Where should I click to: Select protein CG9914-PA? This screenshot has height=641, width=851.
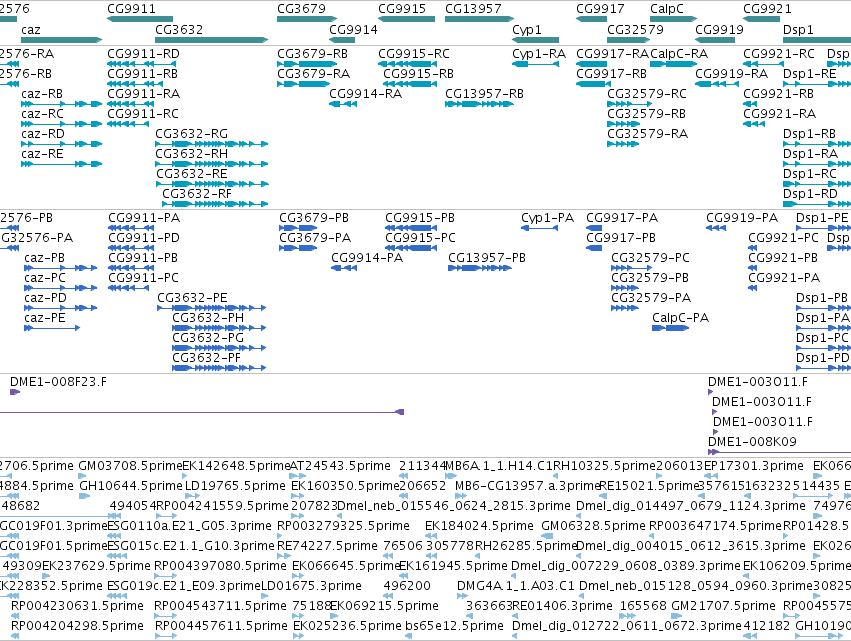[x=367, y=258]
